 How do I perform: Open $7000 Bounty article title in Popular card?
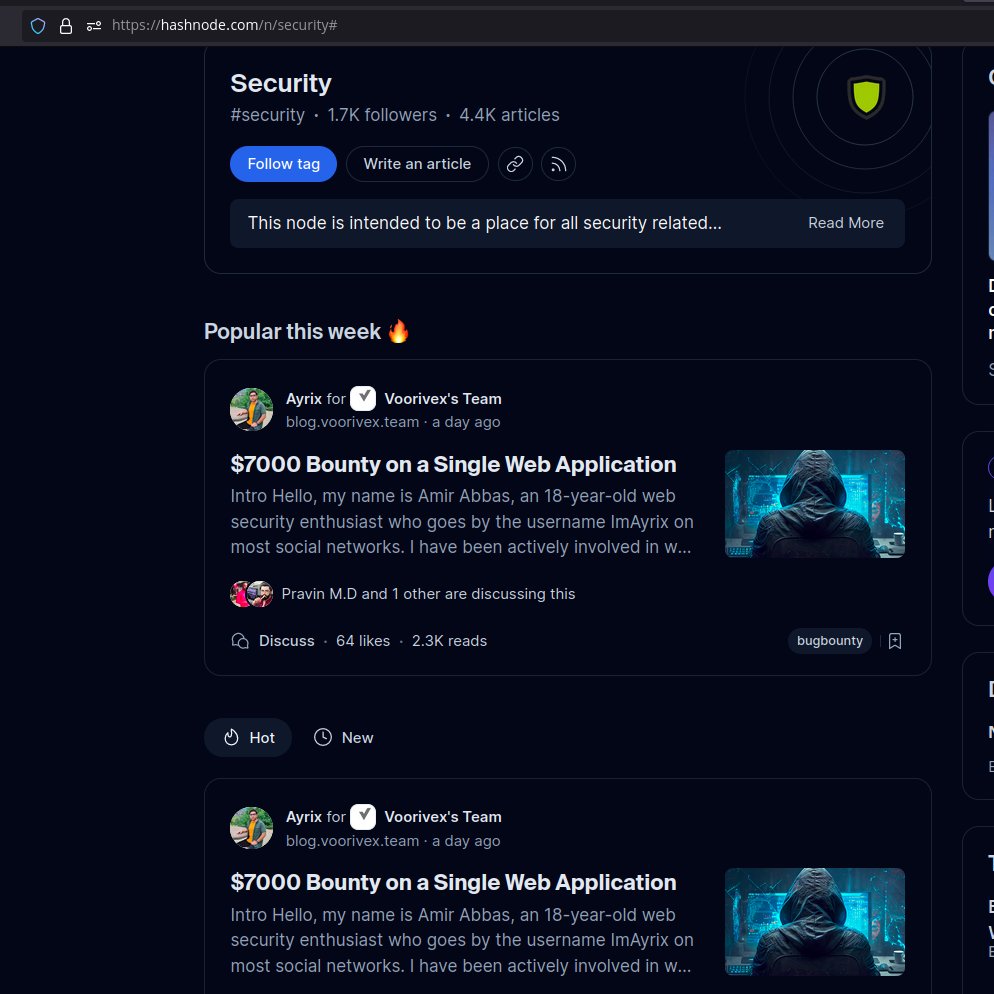(453, 464)
